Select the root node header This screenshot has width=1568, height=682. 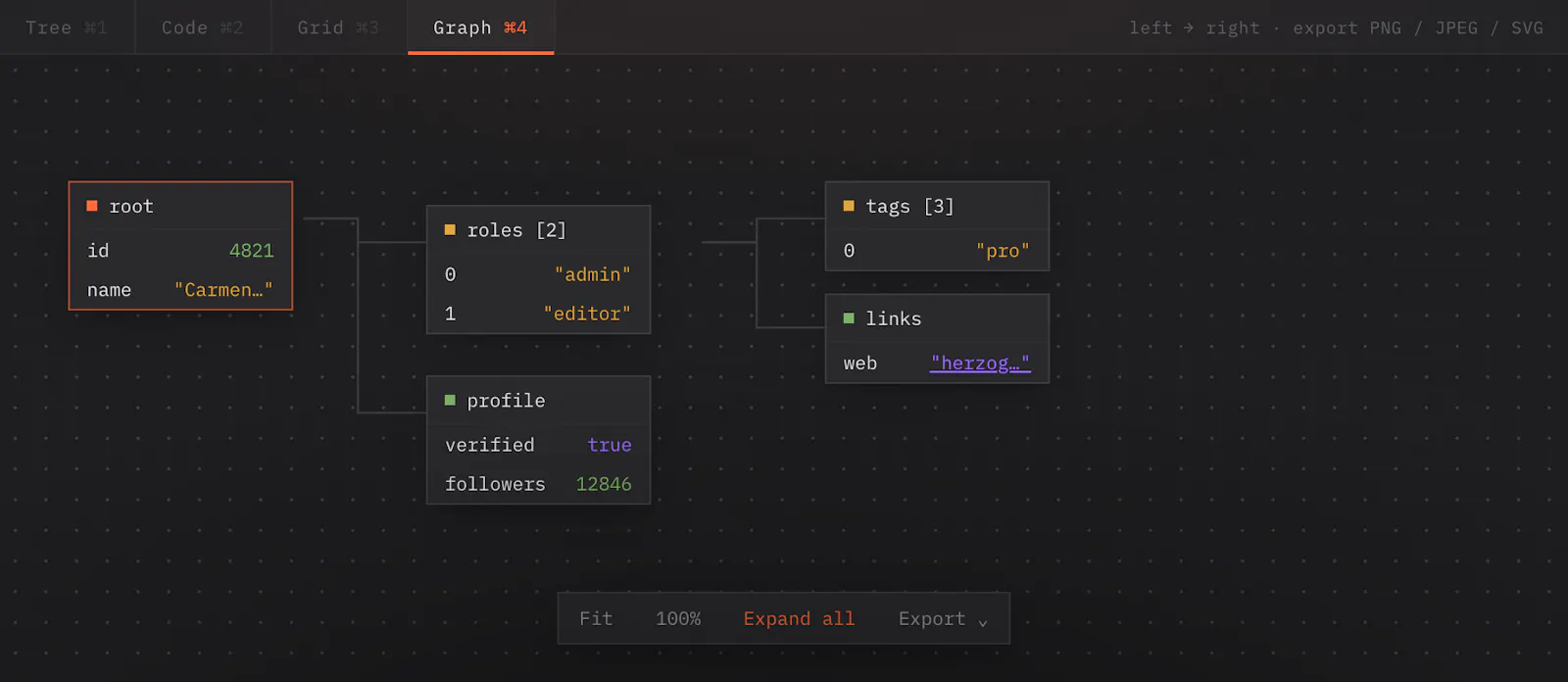180,207
